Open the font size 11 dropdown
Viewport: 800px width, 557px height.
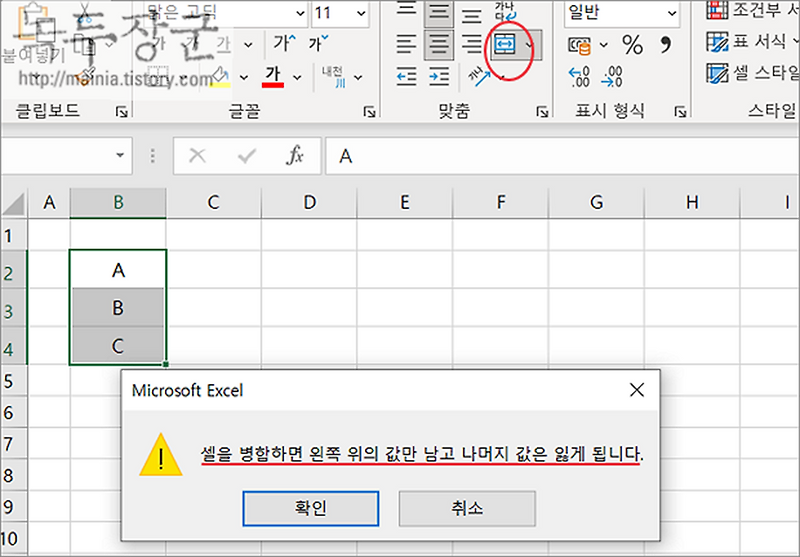(x=361, y=13)
